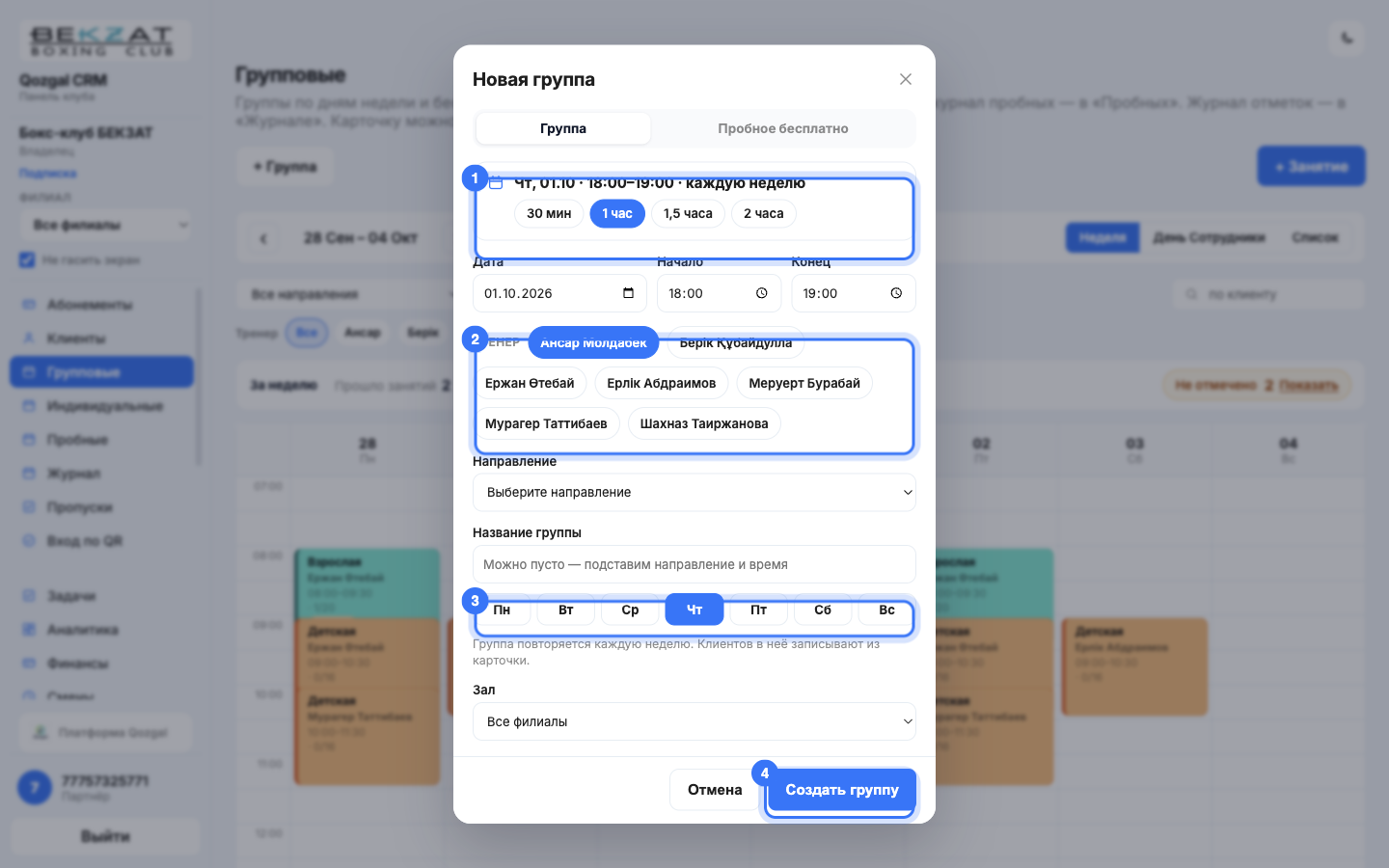This screenshot has height=868, width=1389.
Task: Select the 2 часа duration chip
Action: [x=764, y=213]
